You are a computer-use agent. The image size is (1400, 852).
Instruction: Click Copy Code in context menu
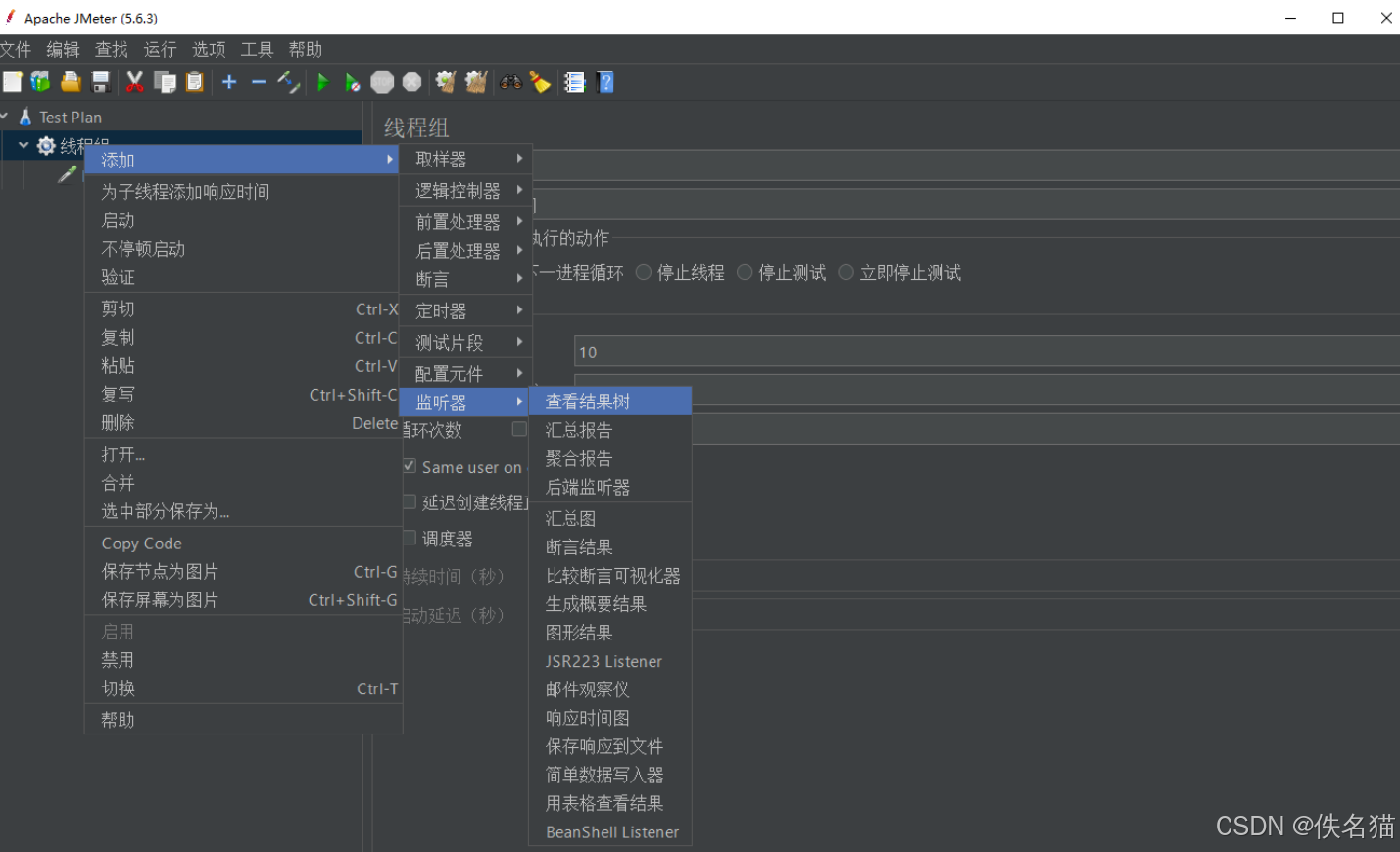[x=243, y=543]
